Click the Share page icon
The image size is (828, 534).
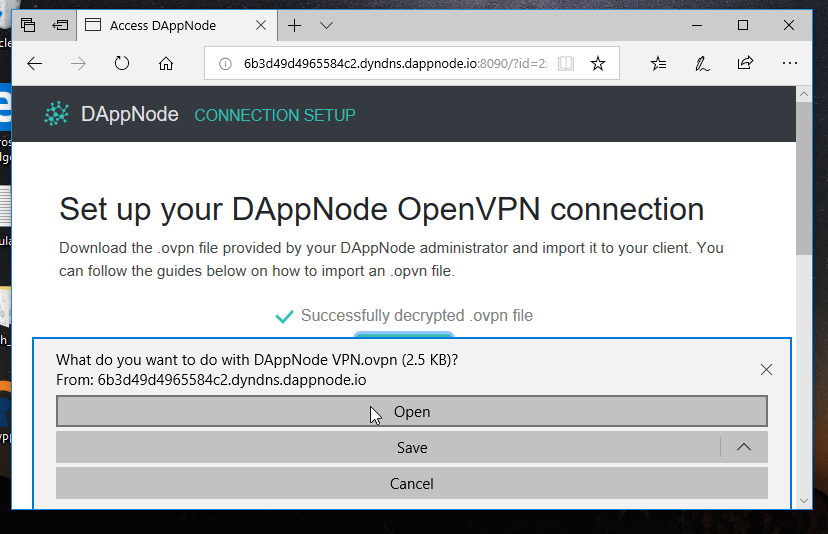[x=745, y=63]
